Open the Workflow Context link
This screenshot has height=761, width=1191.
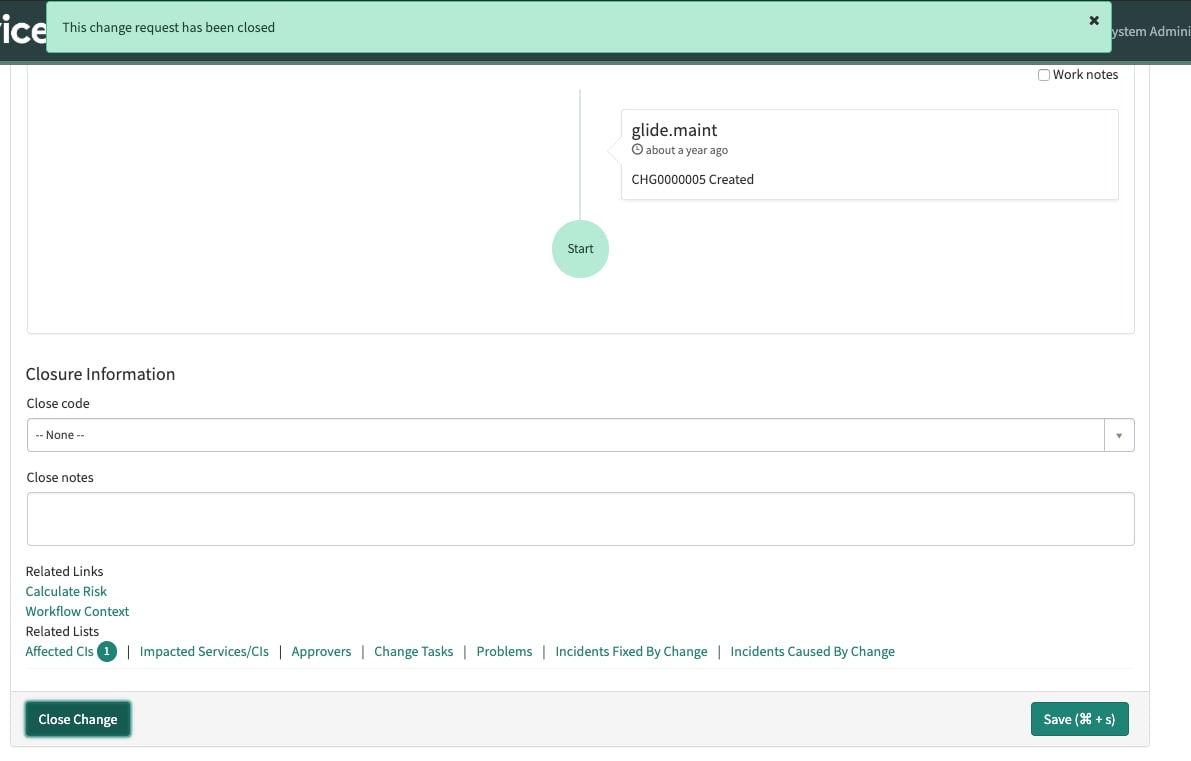tap(77, 611)
